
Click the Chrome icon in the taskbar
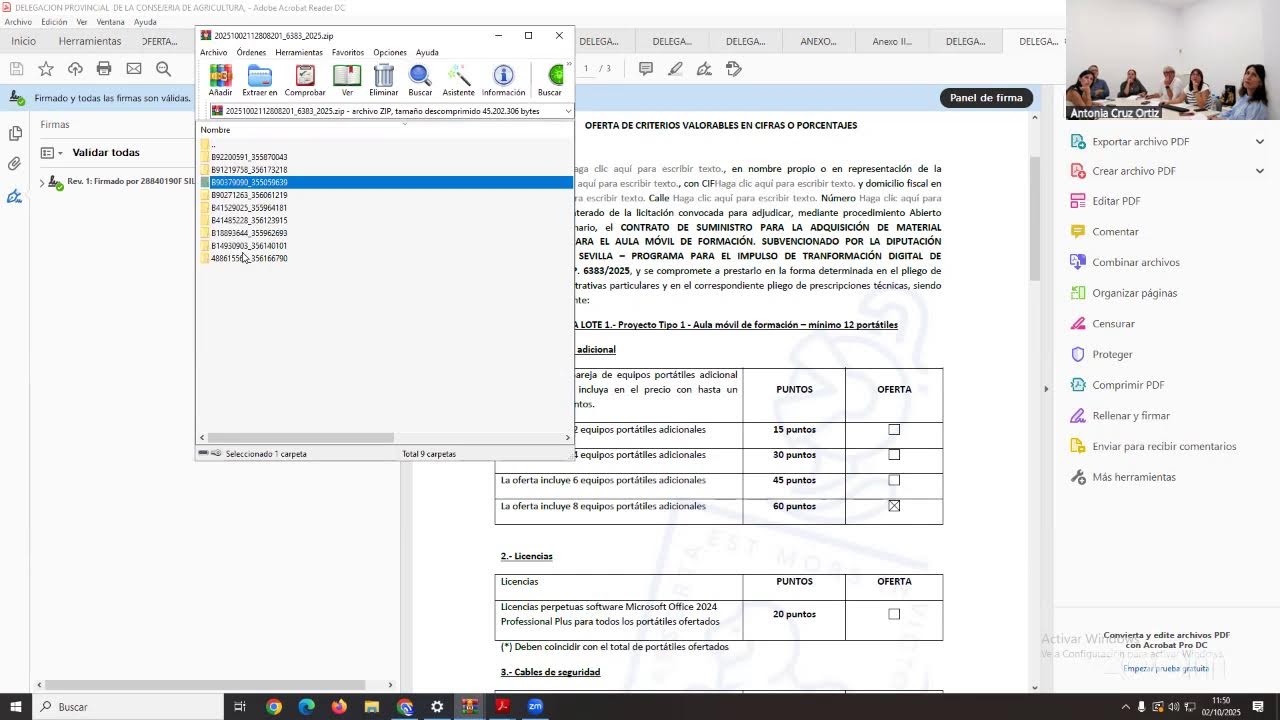(274, 706)
